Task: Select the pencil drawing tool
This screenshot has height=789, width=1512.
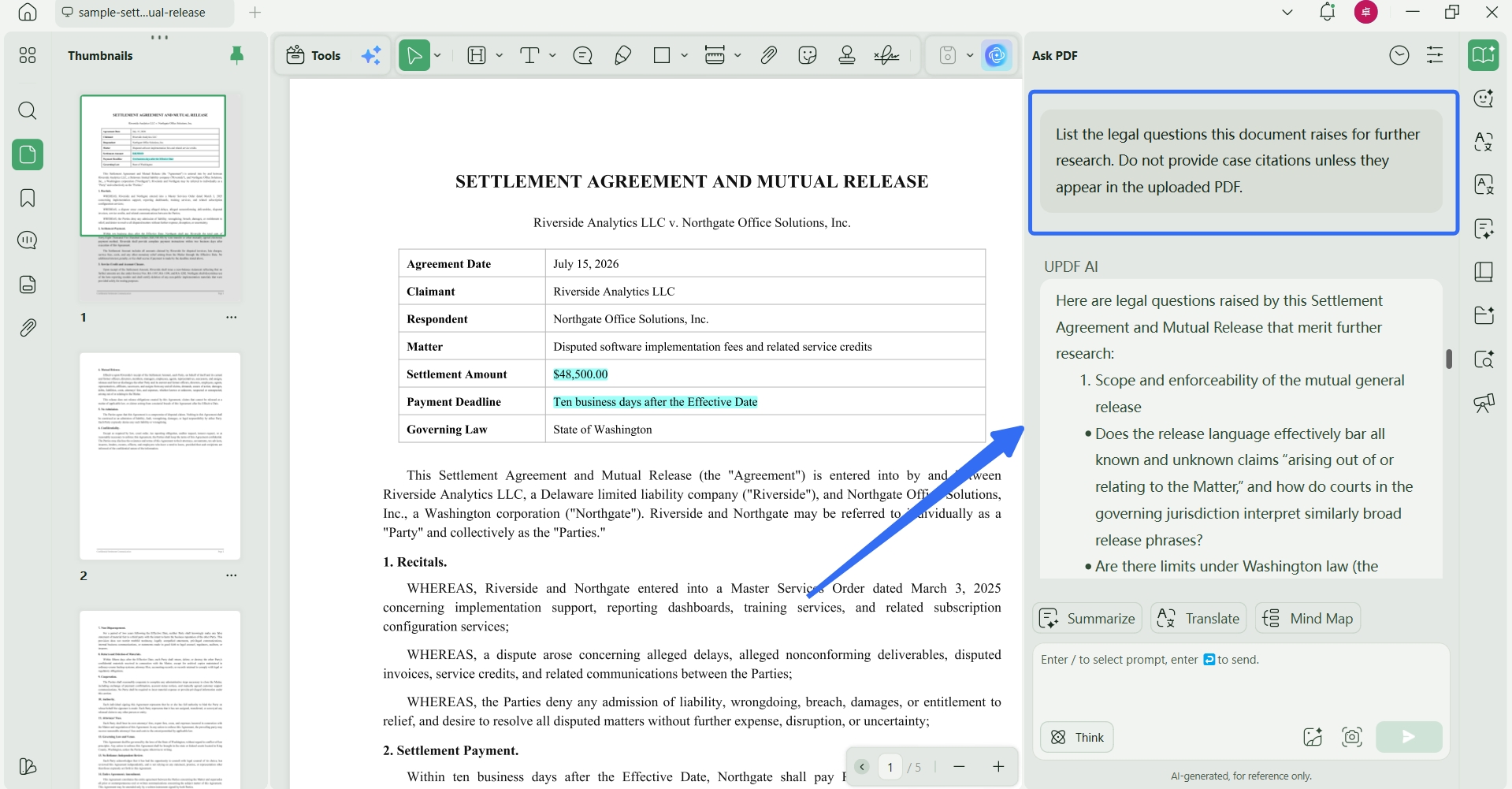Action: 622,55
